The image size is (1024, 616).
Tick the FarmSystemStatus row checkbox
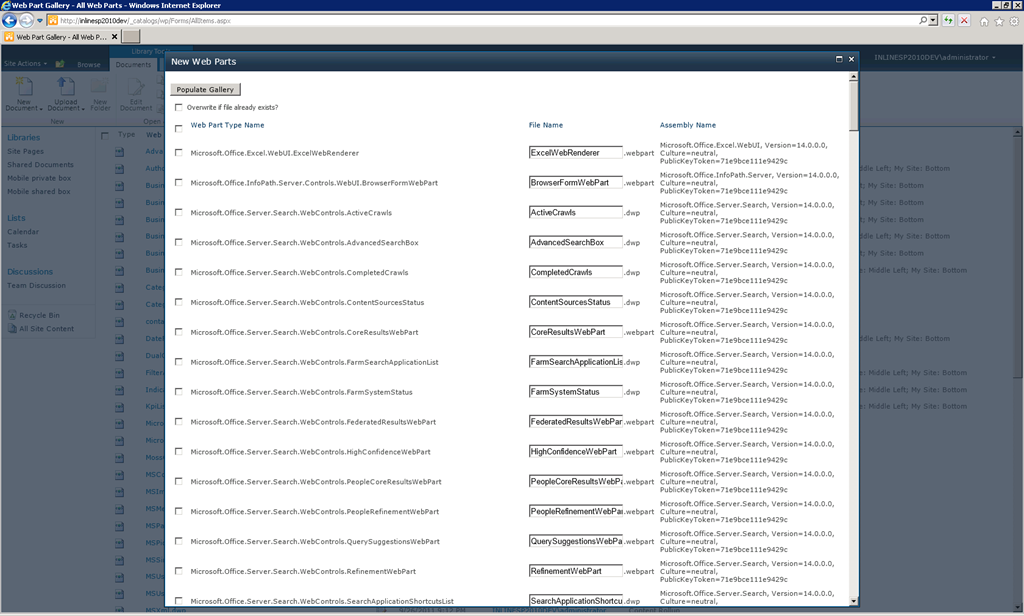(178, 392)
